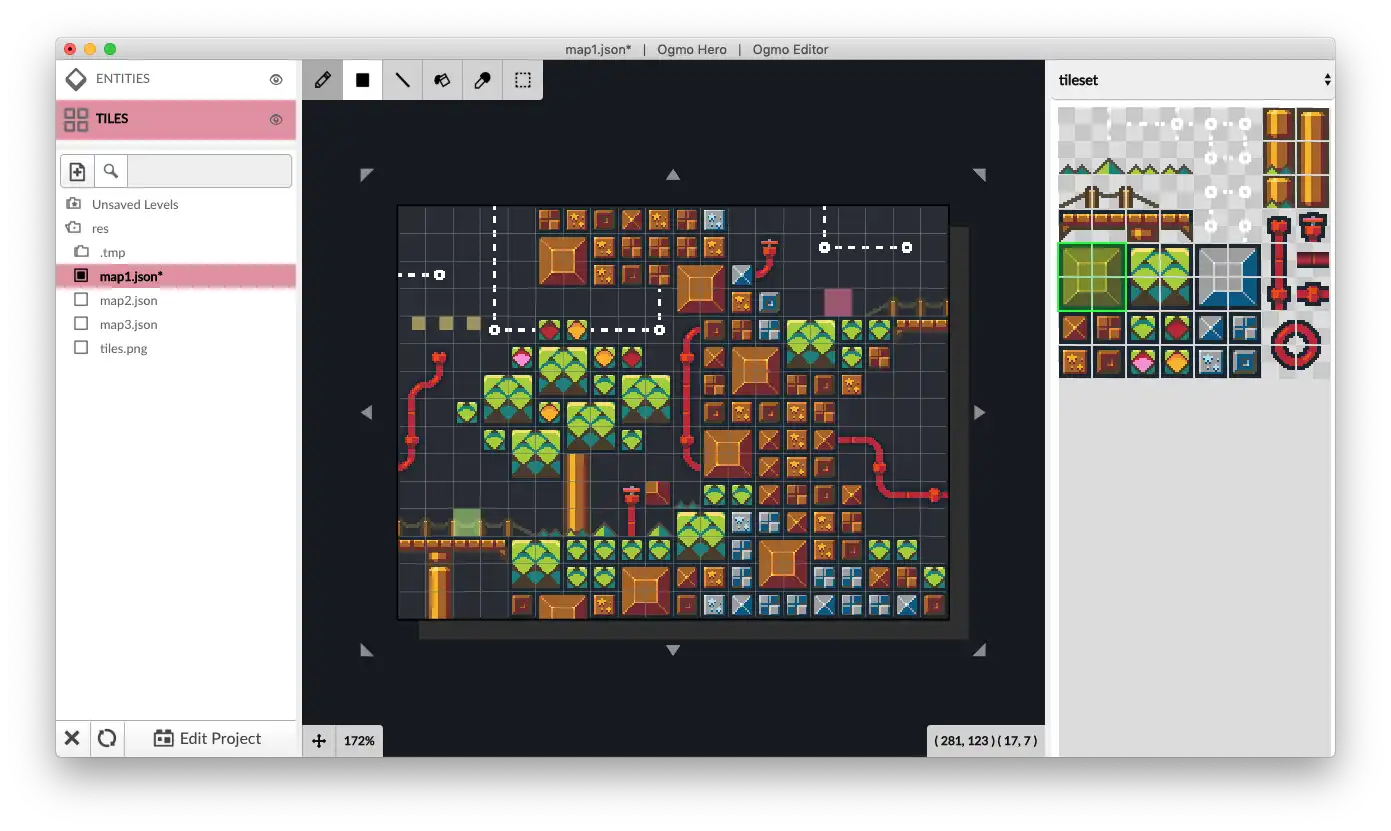
Task: Pick the large green leafy block tile
Action: coord(1161,277)
